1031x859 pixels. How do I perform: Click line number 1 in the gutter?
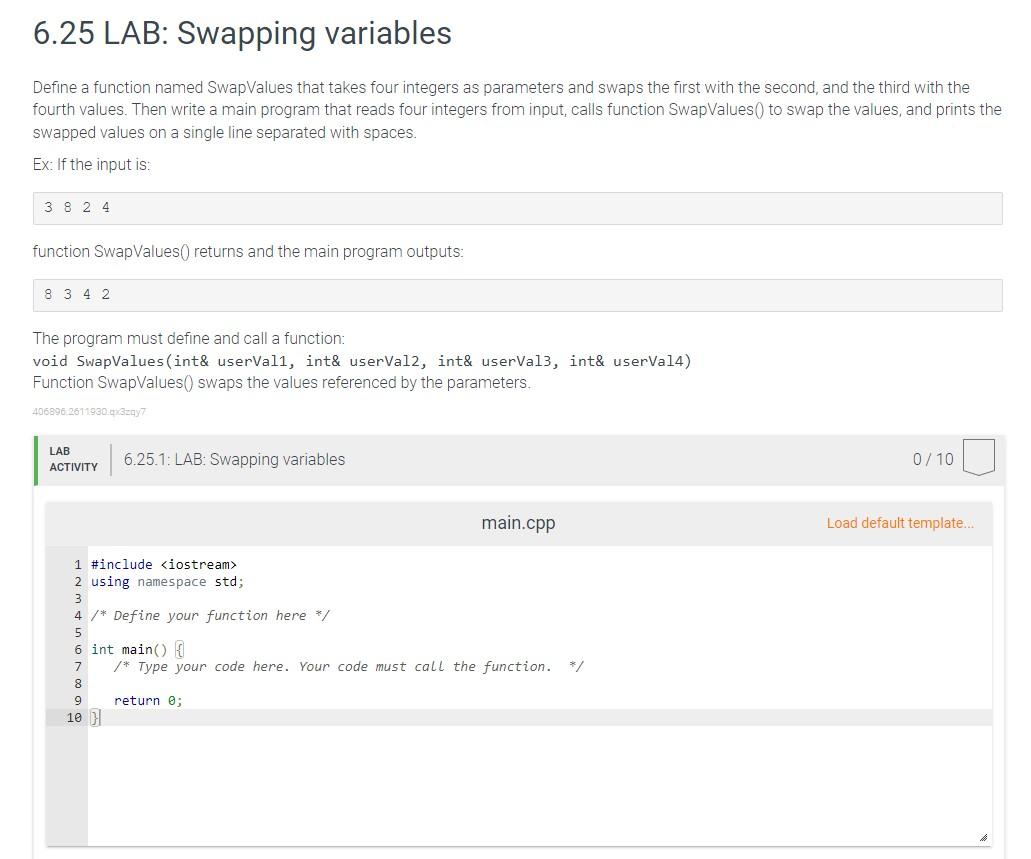[x=78, y=564]
